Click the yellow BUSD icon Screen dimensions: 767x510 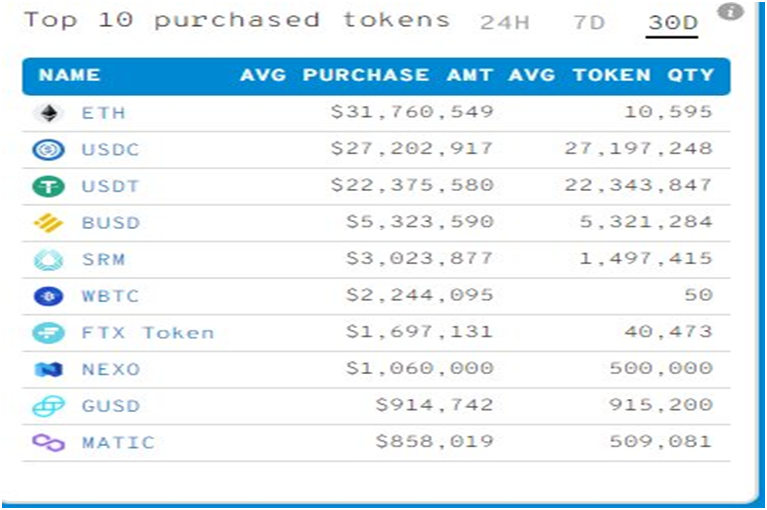tap(48, 223)
